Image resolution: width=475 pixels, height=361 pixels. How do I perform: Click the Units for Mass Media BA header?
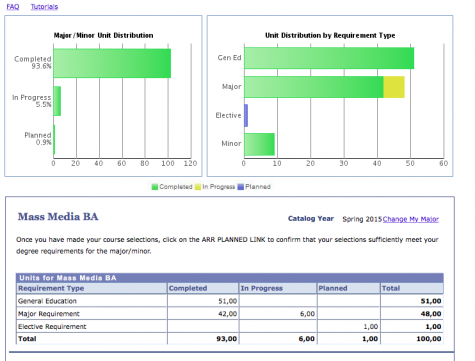[230, 278]
